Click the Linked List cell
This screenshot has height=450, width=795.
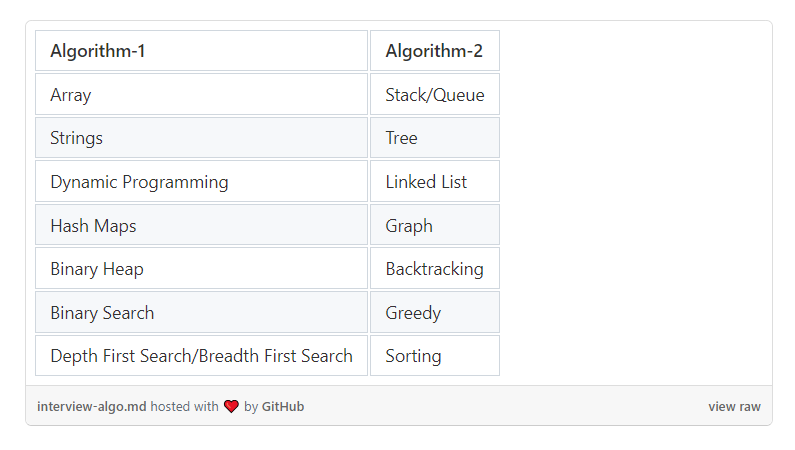[435, 181]
